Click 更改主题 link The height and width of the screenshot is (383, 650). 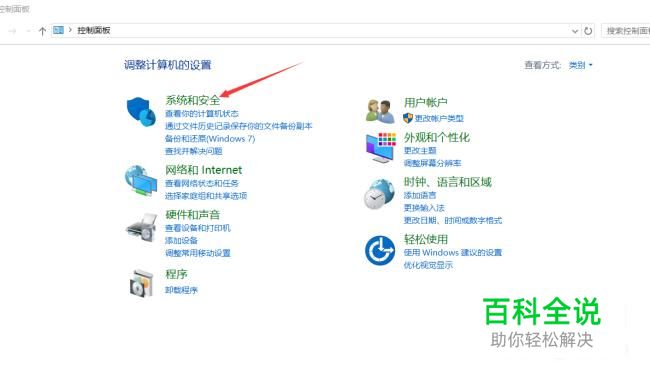420,150
